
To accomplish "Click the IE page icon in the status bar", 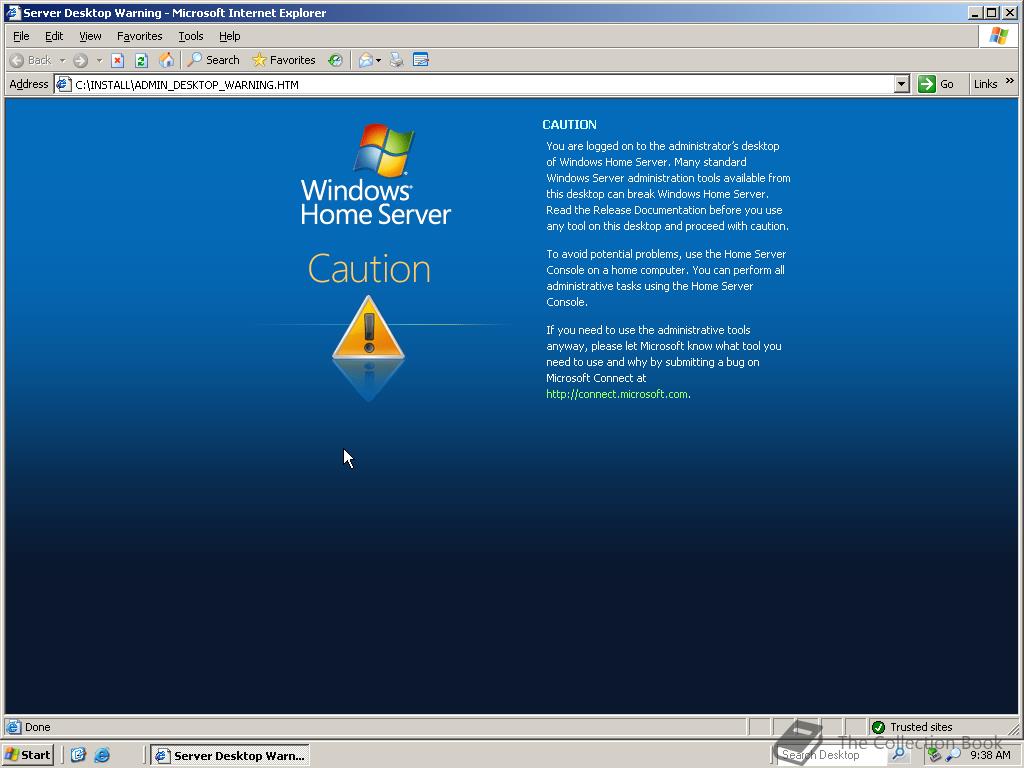I will click(x=13, y=727).
